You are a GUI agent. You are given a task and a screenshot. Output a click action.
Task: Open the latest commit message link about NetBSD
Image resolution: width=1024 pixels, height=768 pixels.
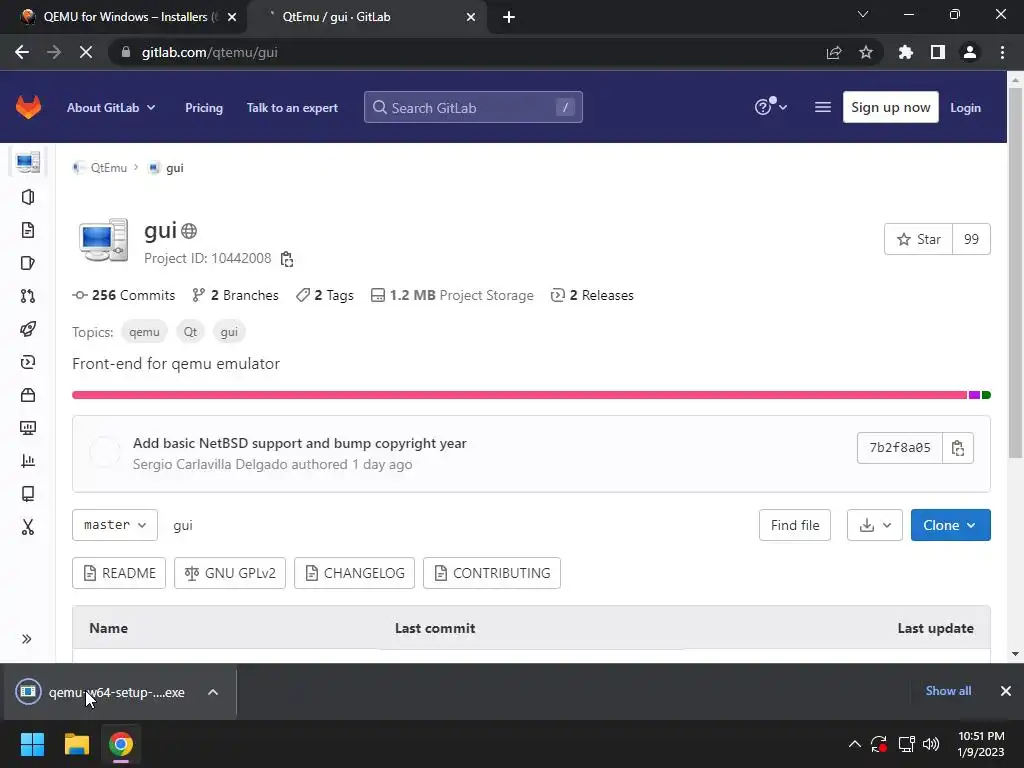[300, 443]
